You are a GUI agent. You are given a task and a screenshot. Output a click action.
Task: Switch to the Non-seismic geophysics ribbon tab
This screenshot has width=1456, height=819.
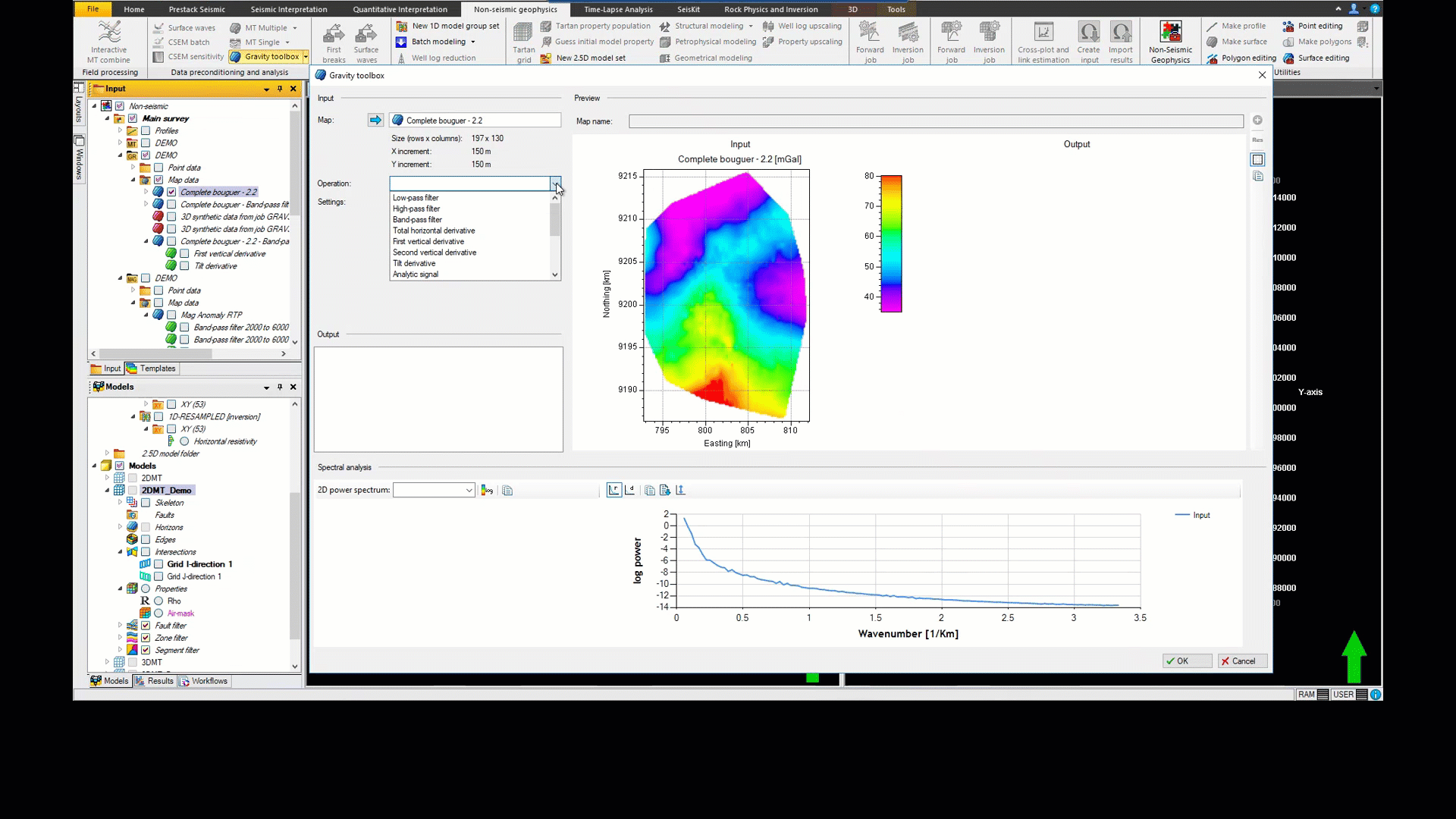click(516, 9)
